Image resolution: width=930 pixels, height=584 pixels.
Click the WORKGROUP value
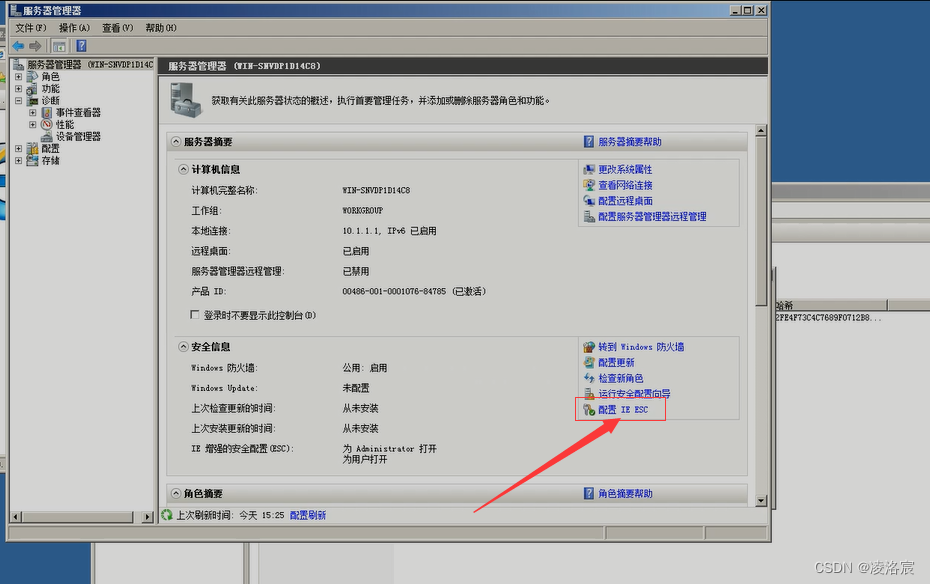coord(362,210)
